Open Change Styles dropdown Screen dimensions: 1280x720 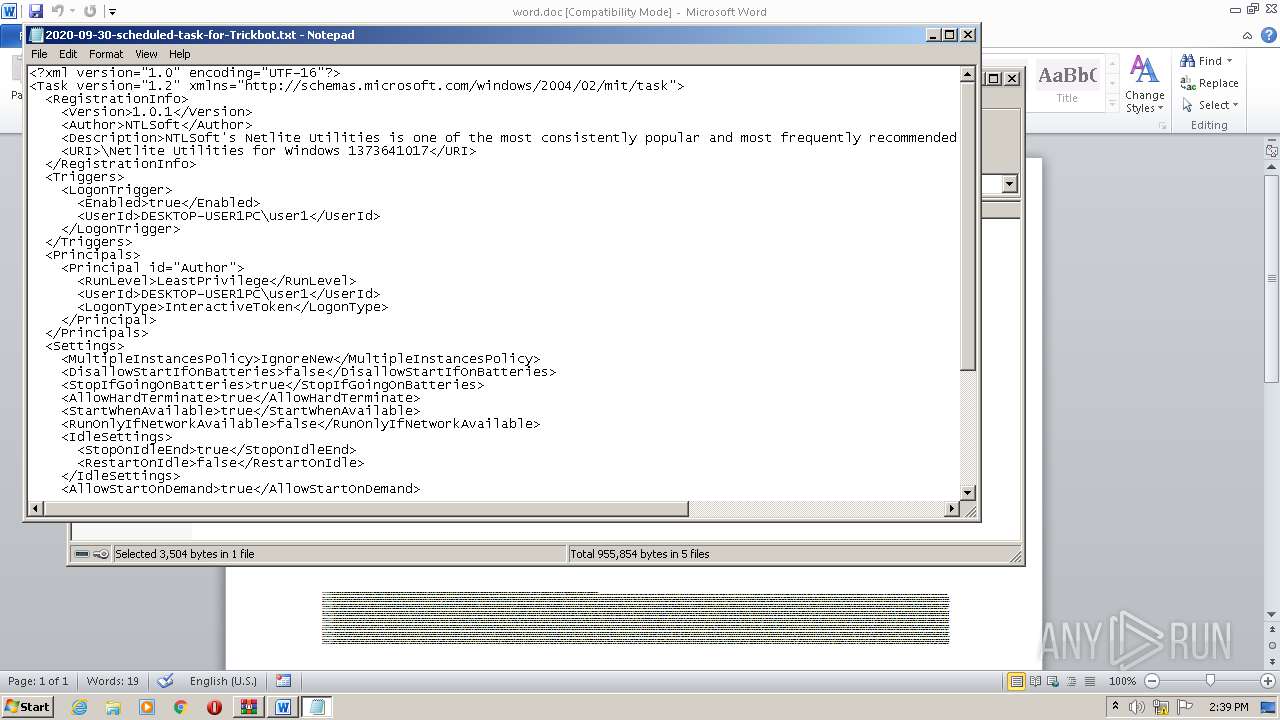click(x=1144, y=84)
